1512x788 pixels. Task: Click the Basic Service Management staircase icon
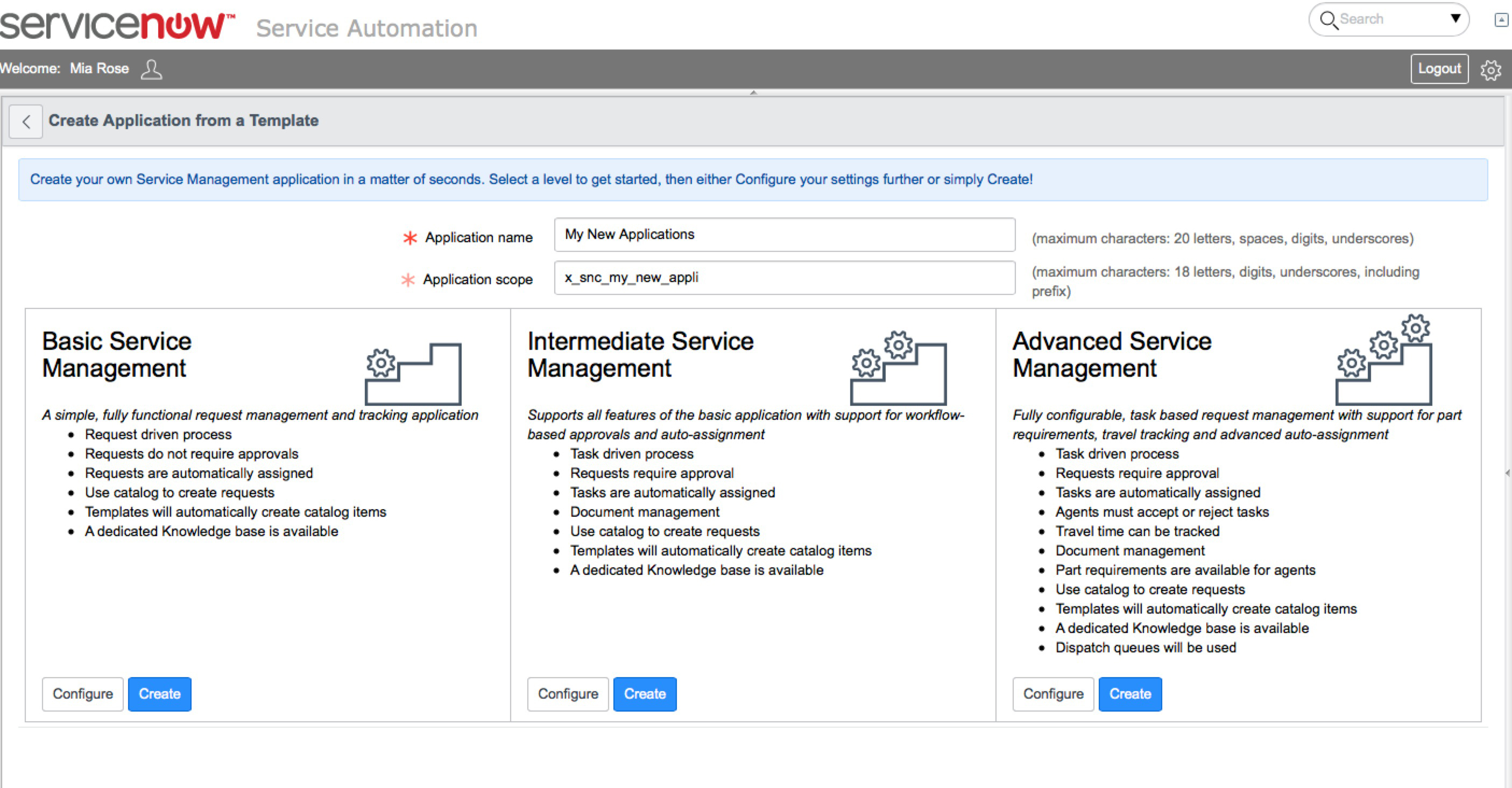(413, 375)
